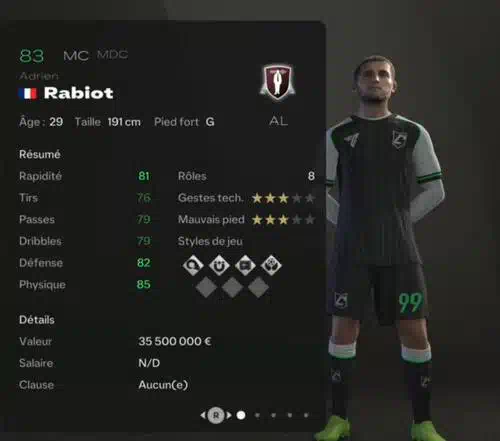Screen dimensions: 500x441
Task: Click the club crest badge above AL
Action: [278, 82]
